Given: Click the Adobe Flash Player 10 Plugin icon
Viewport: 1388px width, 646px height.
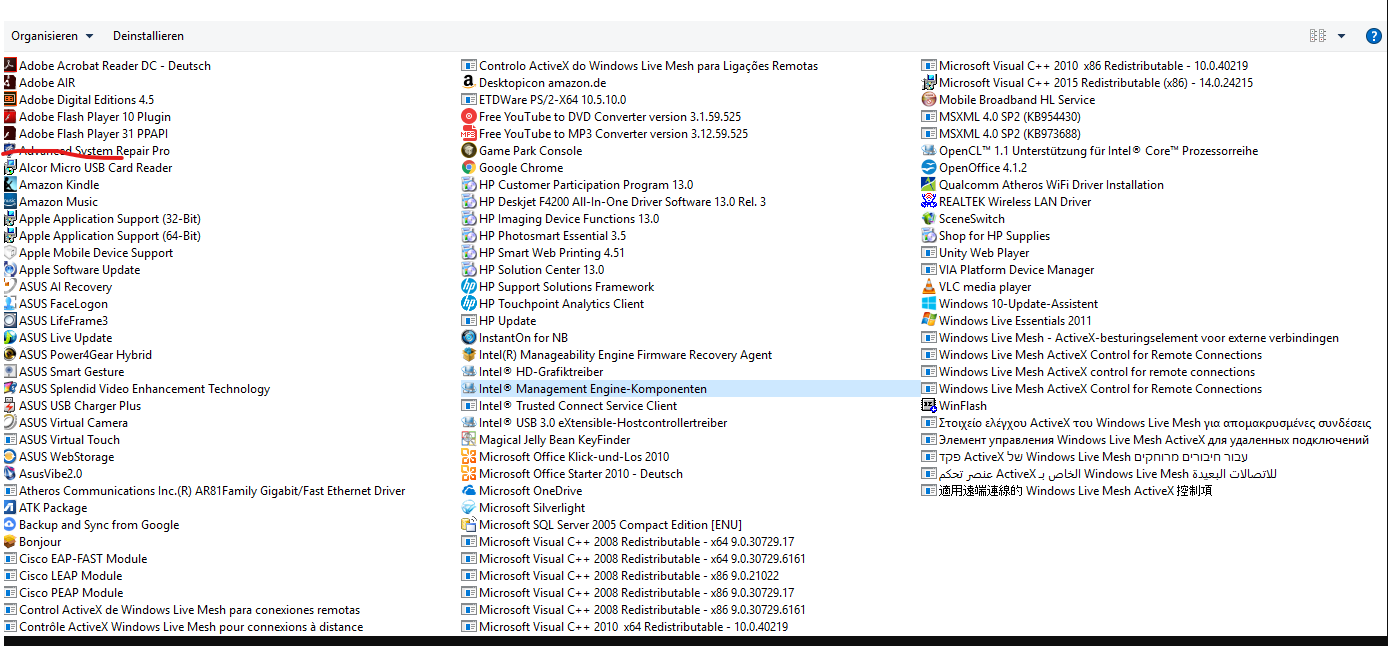Looking at the screenshot, I should click(x=10, y=117).
